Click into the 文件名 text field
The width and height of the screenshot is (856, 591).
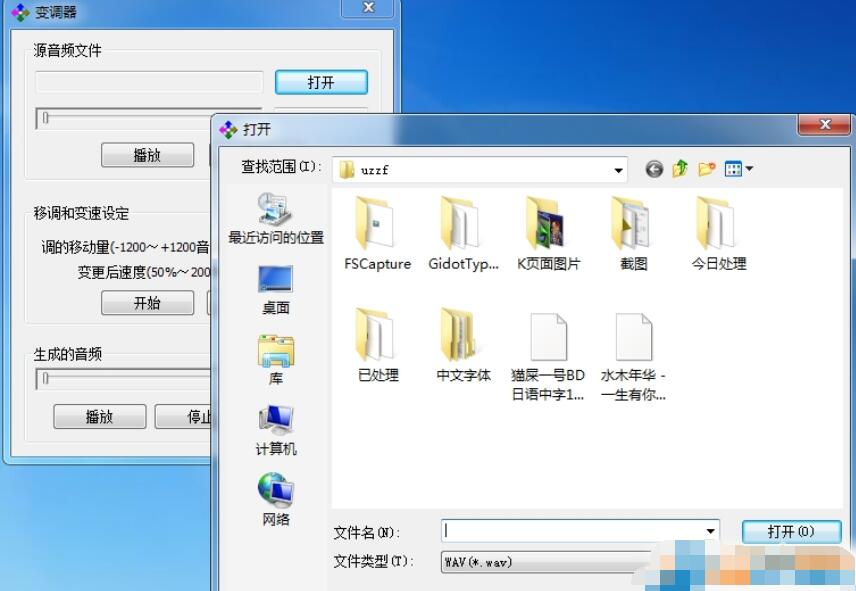coord(572,532)
